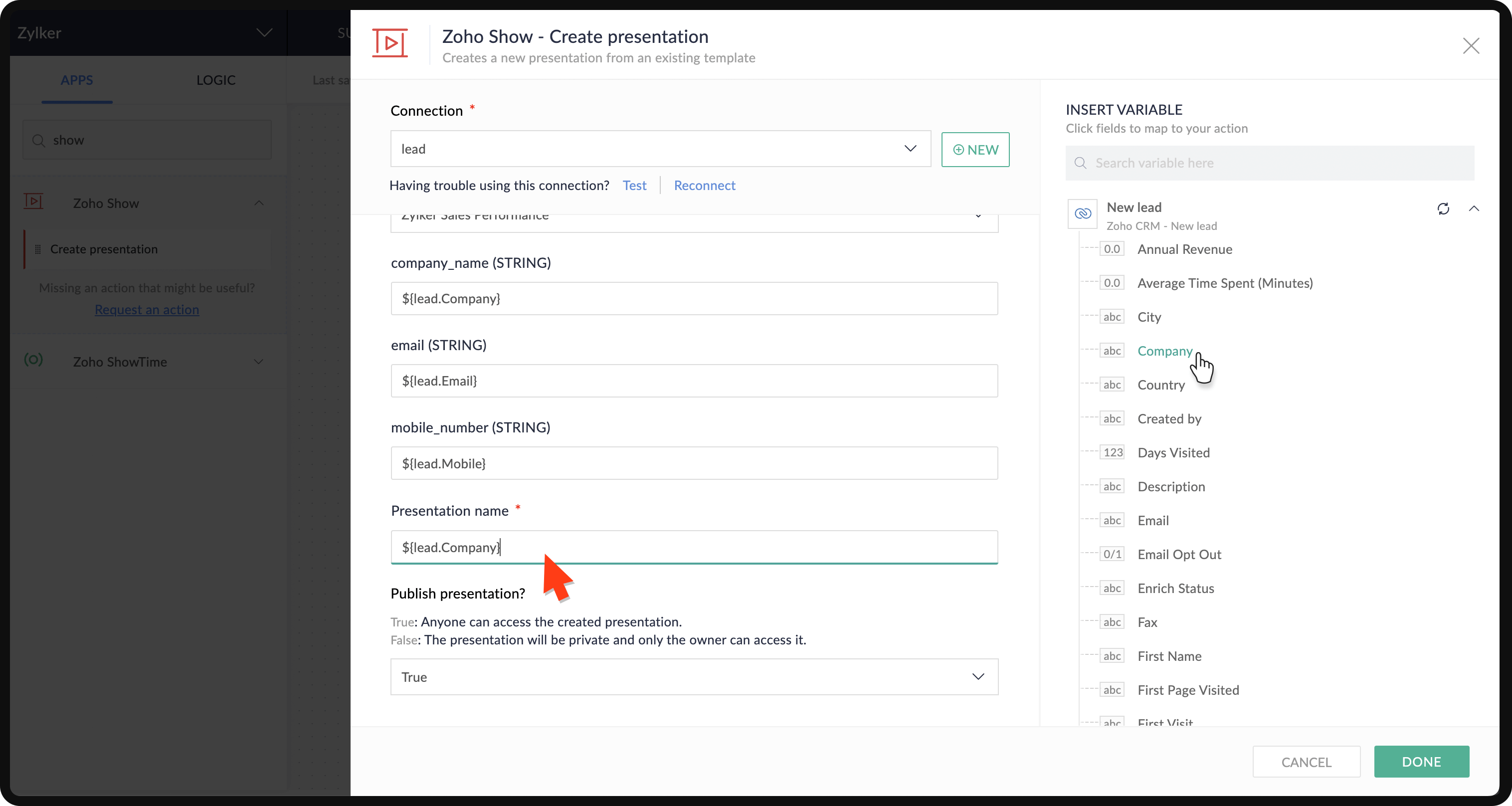Image resolution: width=1512 pixels, height=806 pixels.
Task: Click the Zoho Show logo in dialog header
Action: tap(390, 43)
